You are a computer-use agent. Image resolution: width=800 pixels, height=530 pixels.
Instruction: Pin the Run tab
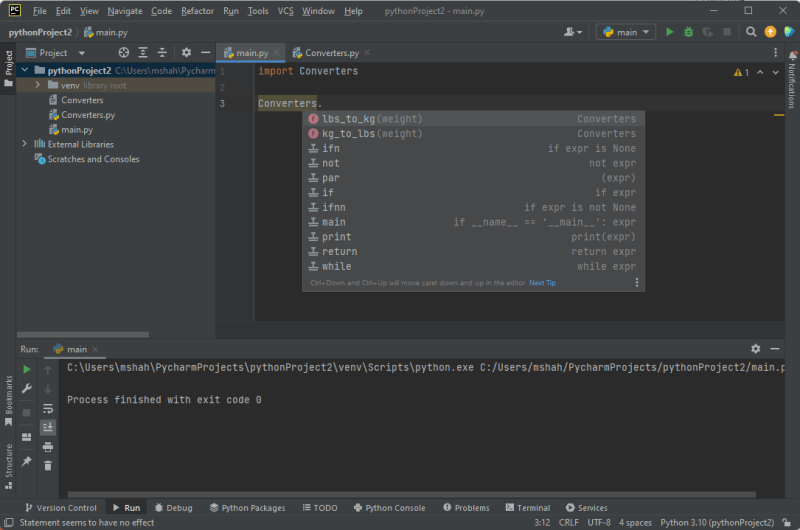coord(27,461)
